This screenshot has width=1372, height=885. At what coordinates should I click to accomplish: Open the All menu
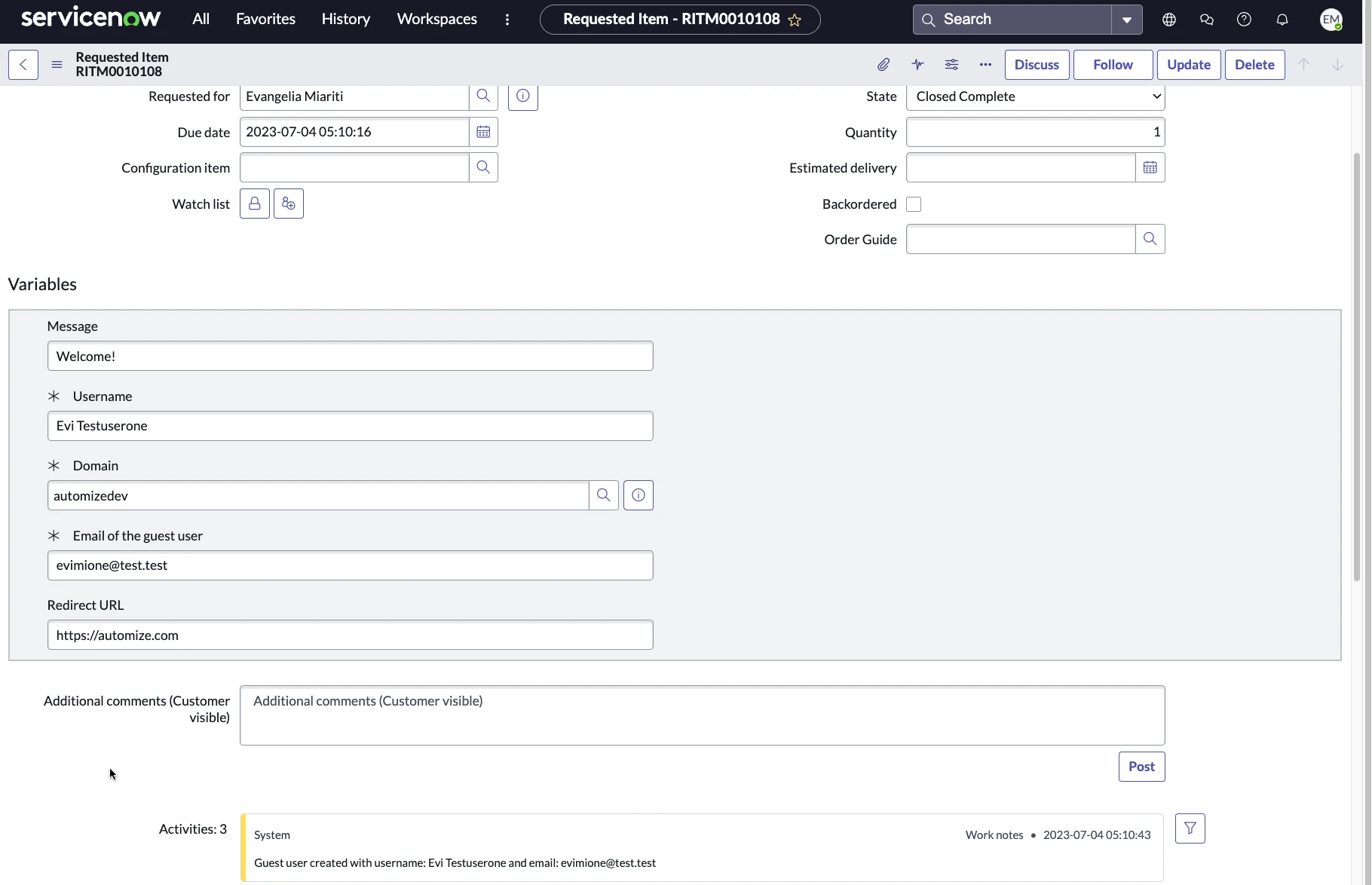click(200, 19)
